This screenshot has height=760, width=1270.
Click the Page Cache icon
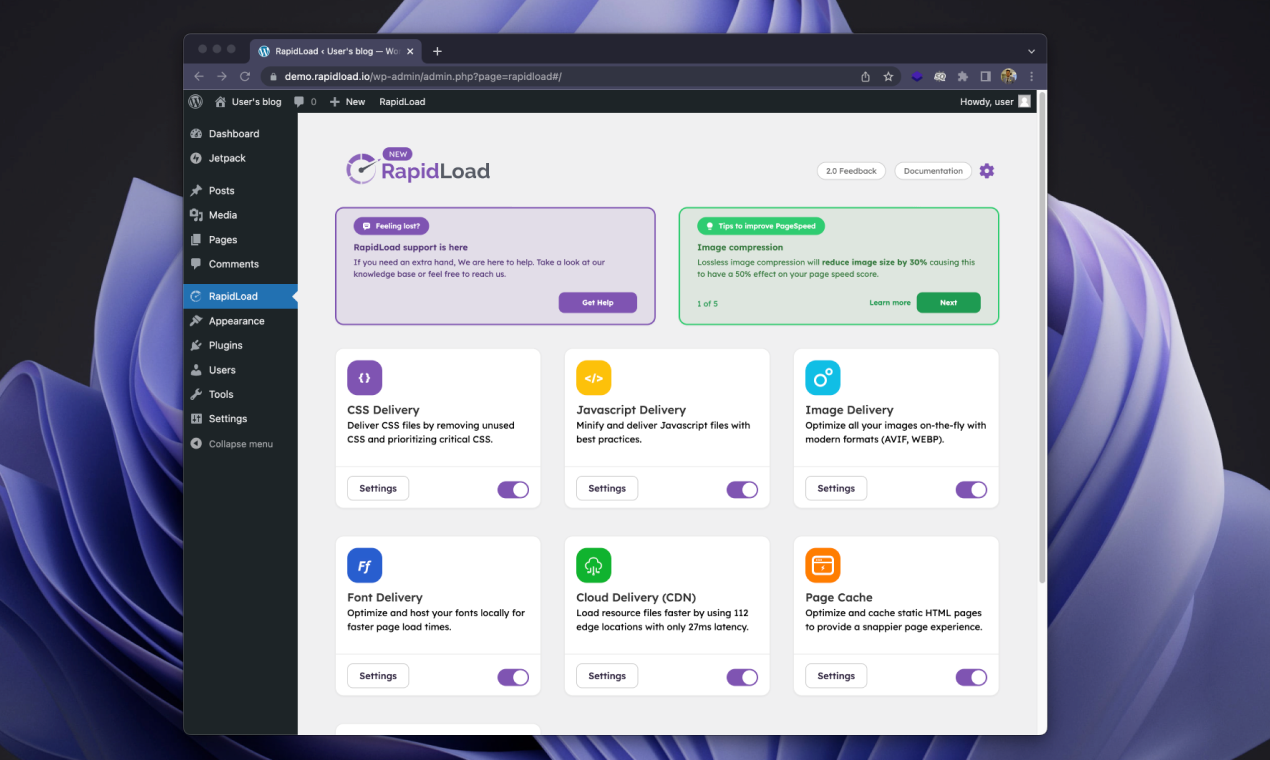coord(822,565)
